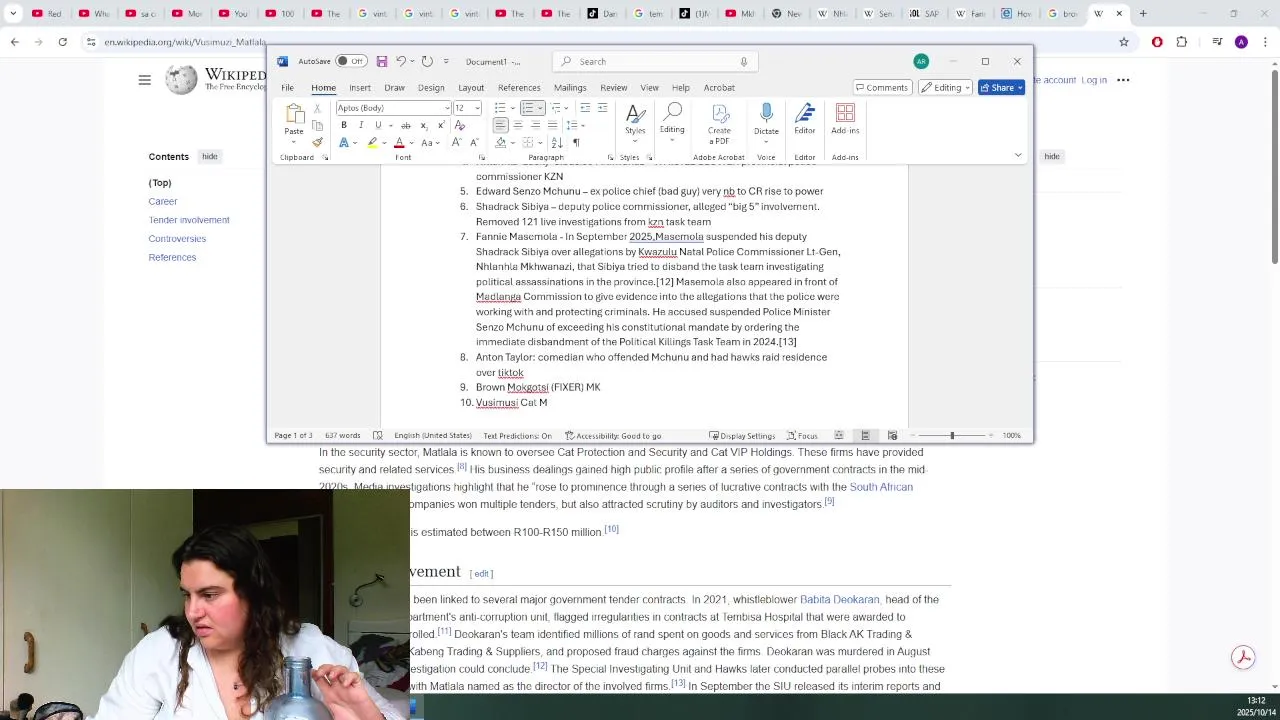Toggle show paragraph marks
Screen dimensions: 1280x720
tap(576, 142)
